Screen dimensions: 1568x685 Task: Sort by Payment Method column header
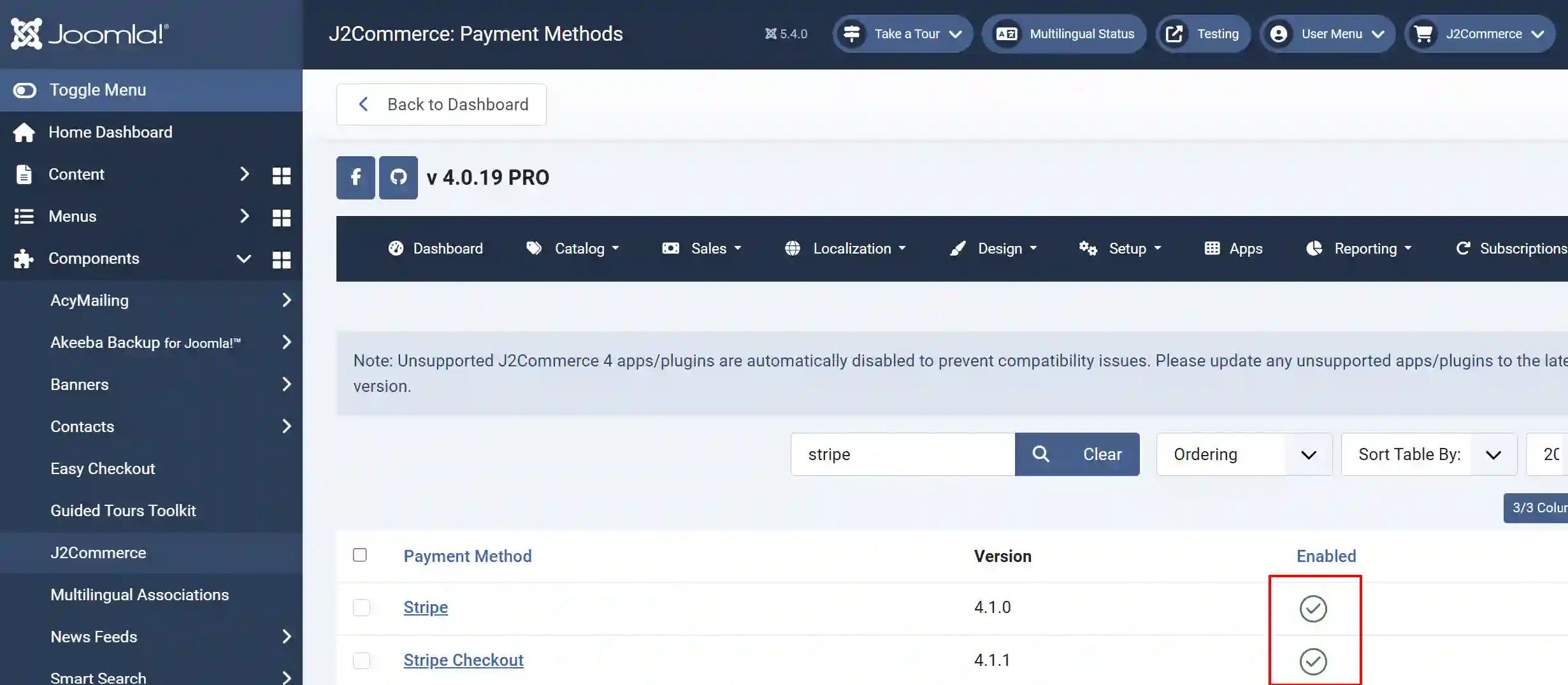(x=468, y=556)
